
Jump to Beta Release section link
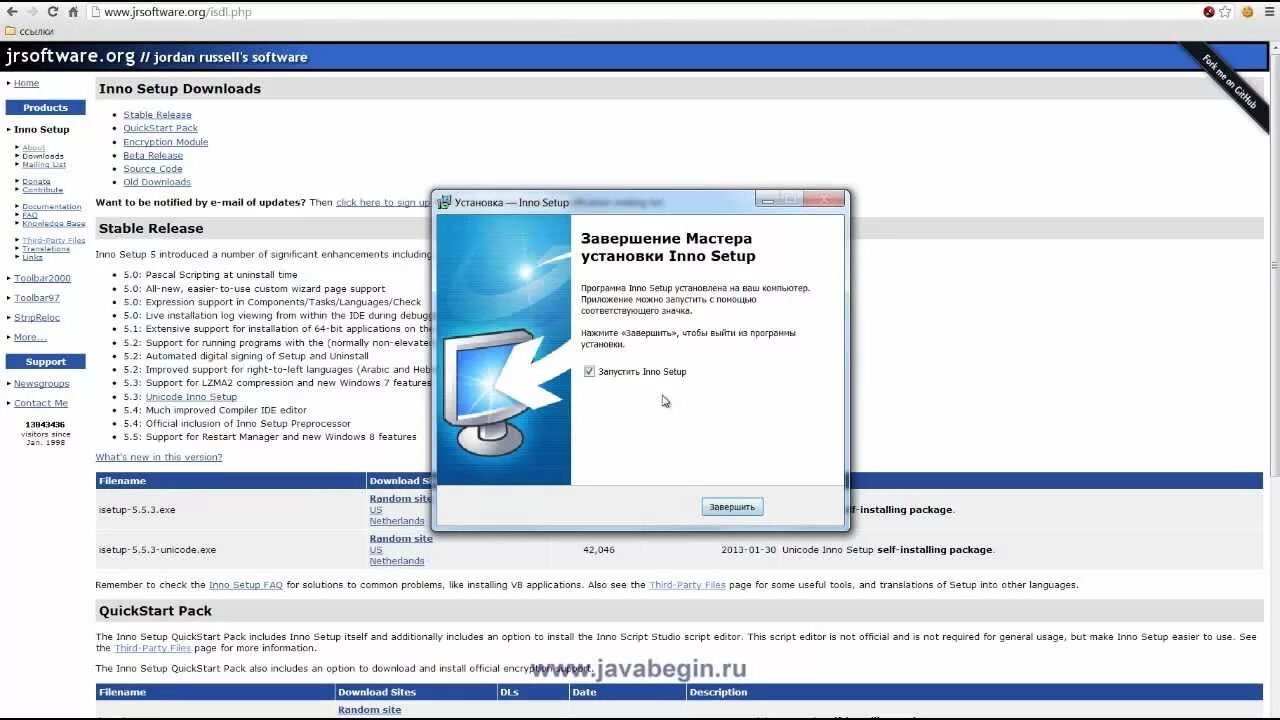(153, 155)
